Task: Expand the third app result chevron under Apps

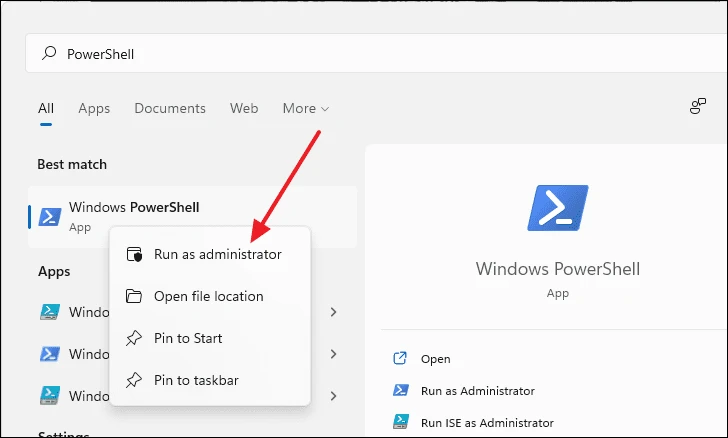Action: [333, 396]
